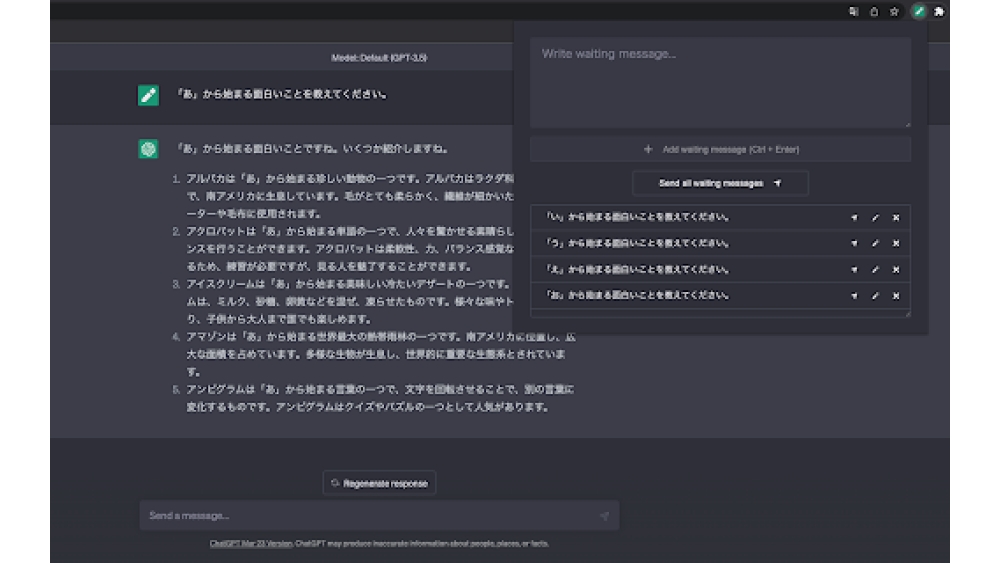This screenshot has width=1000, height=563.
Task: Delete the 「い」 waiting message
Action: pos(896,217)
